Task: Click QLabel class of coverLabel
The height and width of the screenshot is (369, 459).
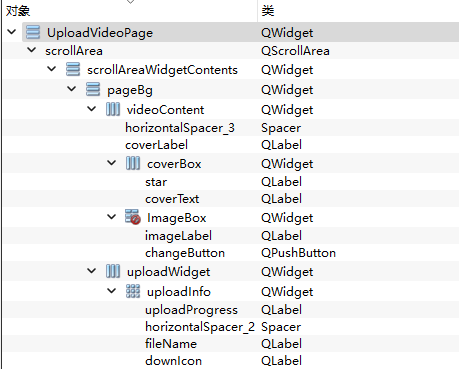Action: [282, 145]
